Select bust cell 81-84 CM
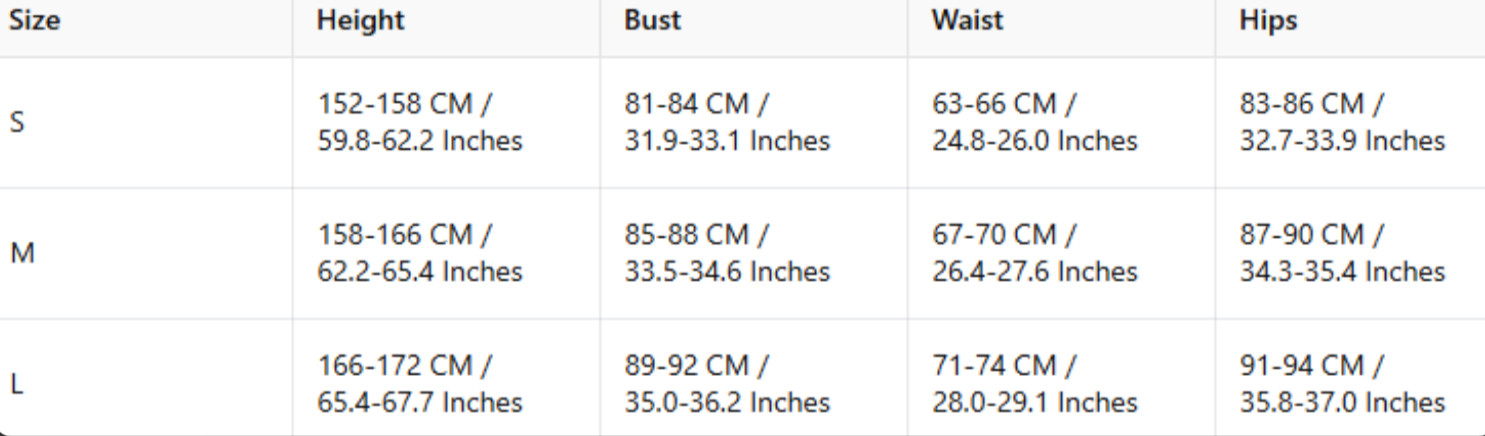The image size is (1485, 436). (x=727, y=122)
